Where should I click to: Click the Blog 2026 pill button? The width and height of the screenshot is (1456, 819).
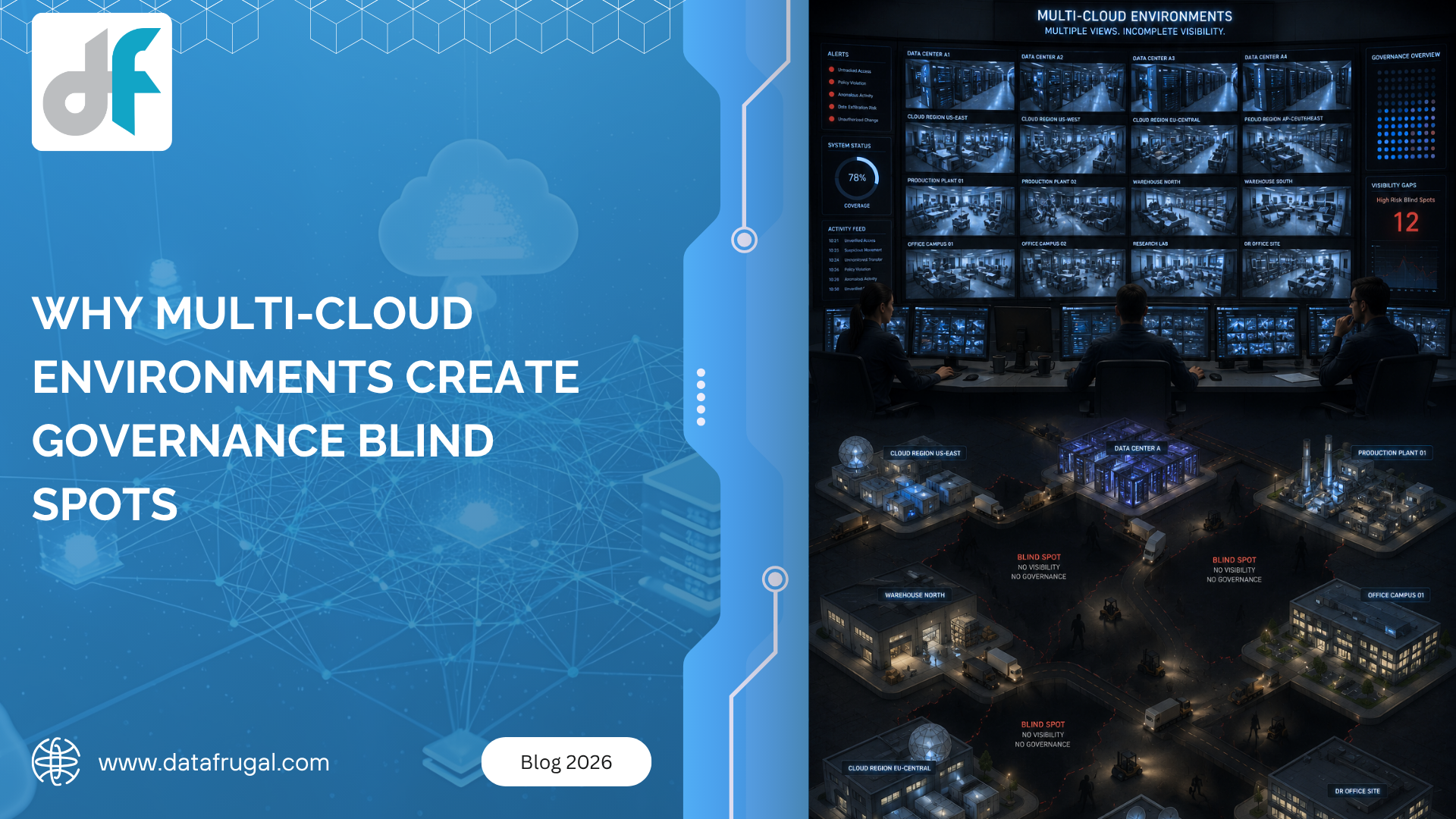(566, 762)
